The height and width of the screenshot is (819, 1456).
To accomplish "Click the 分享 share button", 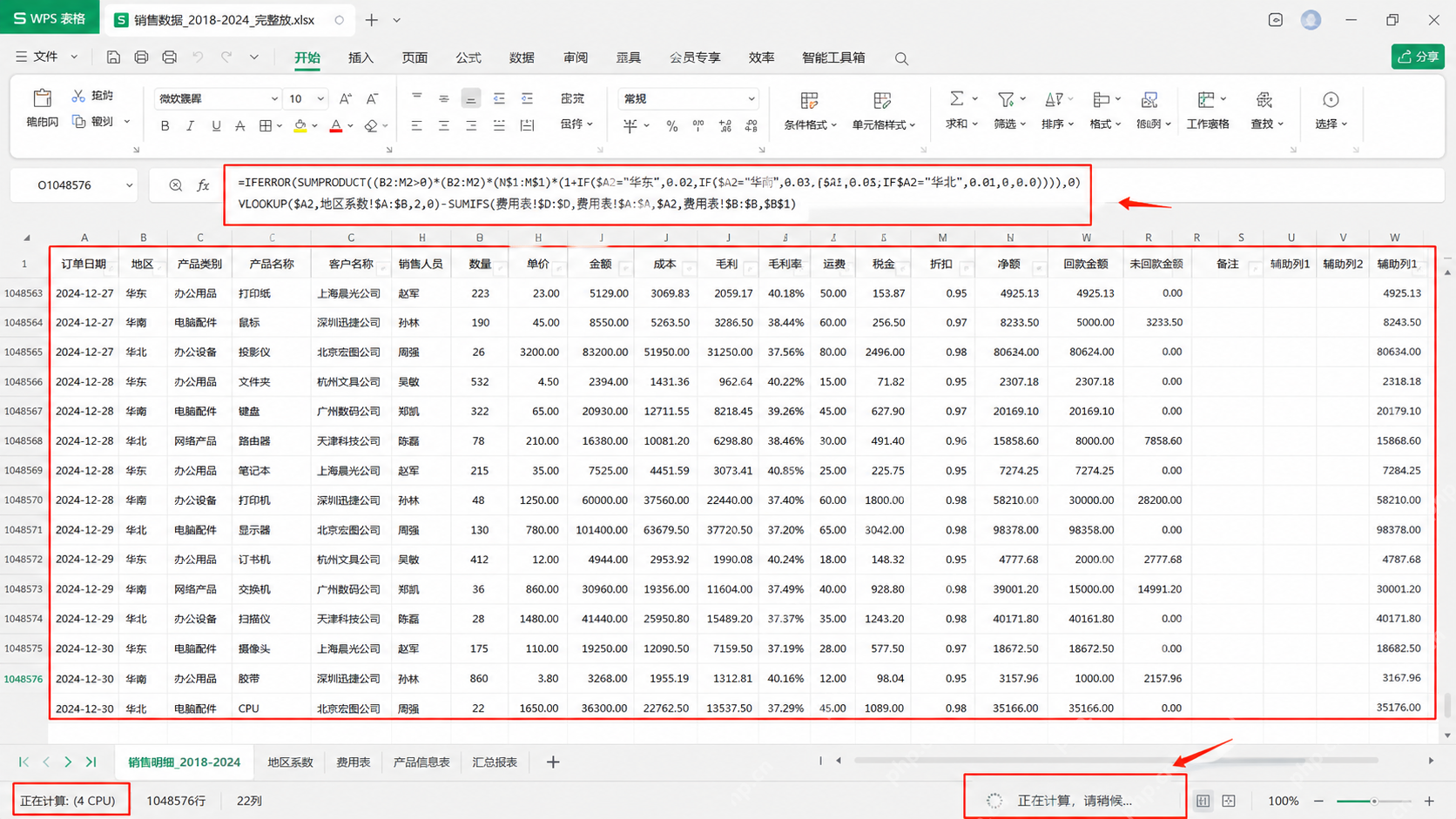I will tap(1418, 57).
